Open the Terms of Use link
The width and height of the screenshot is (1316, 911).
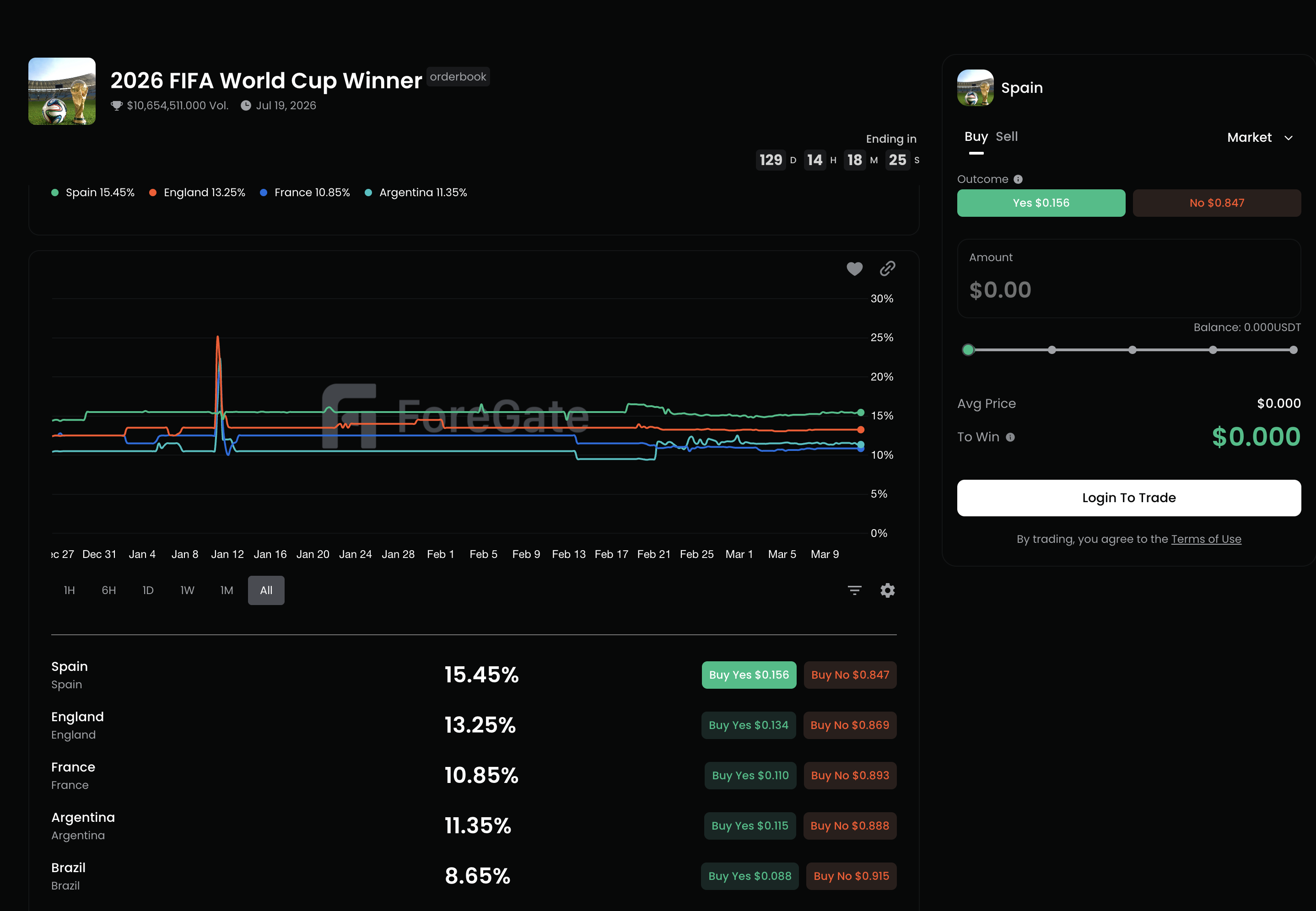tap(1206, 539)
